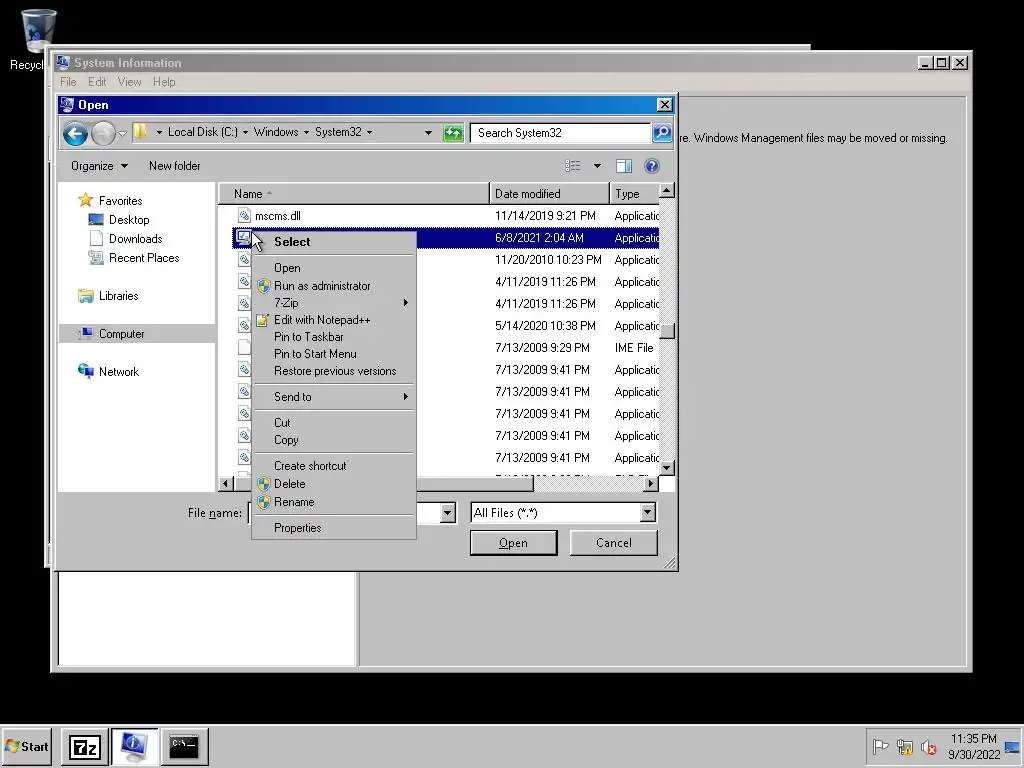The image size is (1024, 768).
Task: Click the shield icon beside Run as administrator
Action: (263, 286)
